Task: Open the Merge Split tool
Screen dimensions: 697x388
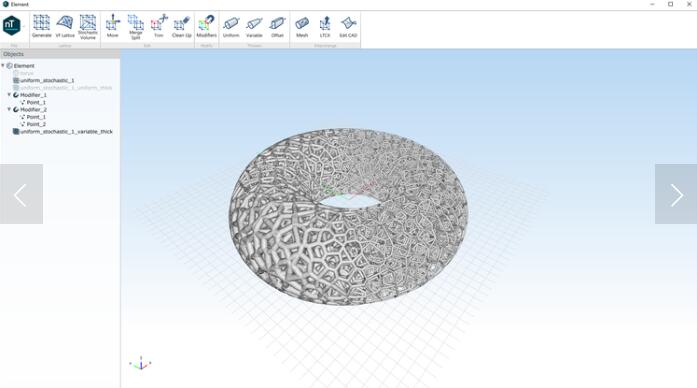Action: [136, 27]
